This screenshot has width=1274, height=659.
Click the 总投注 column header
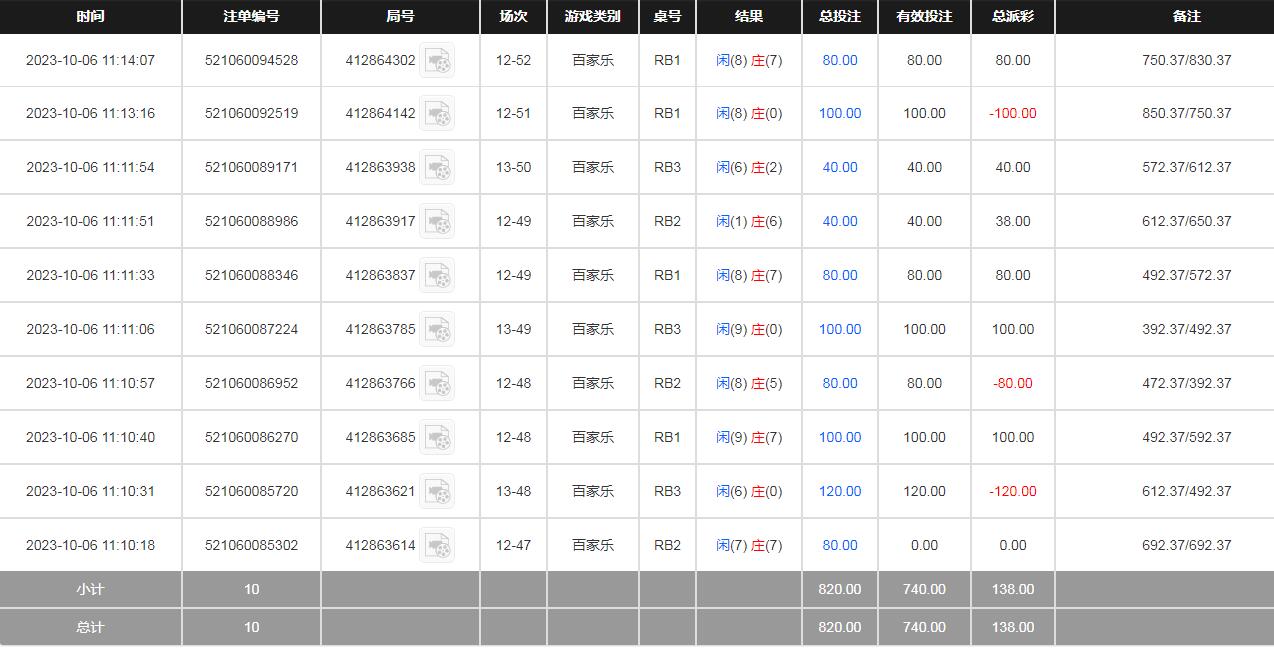[840, 16]
